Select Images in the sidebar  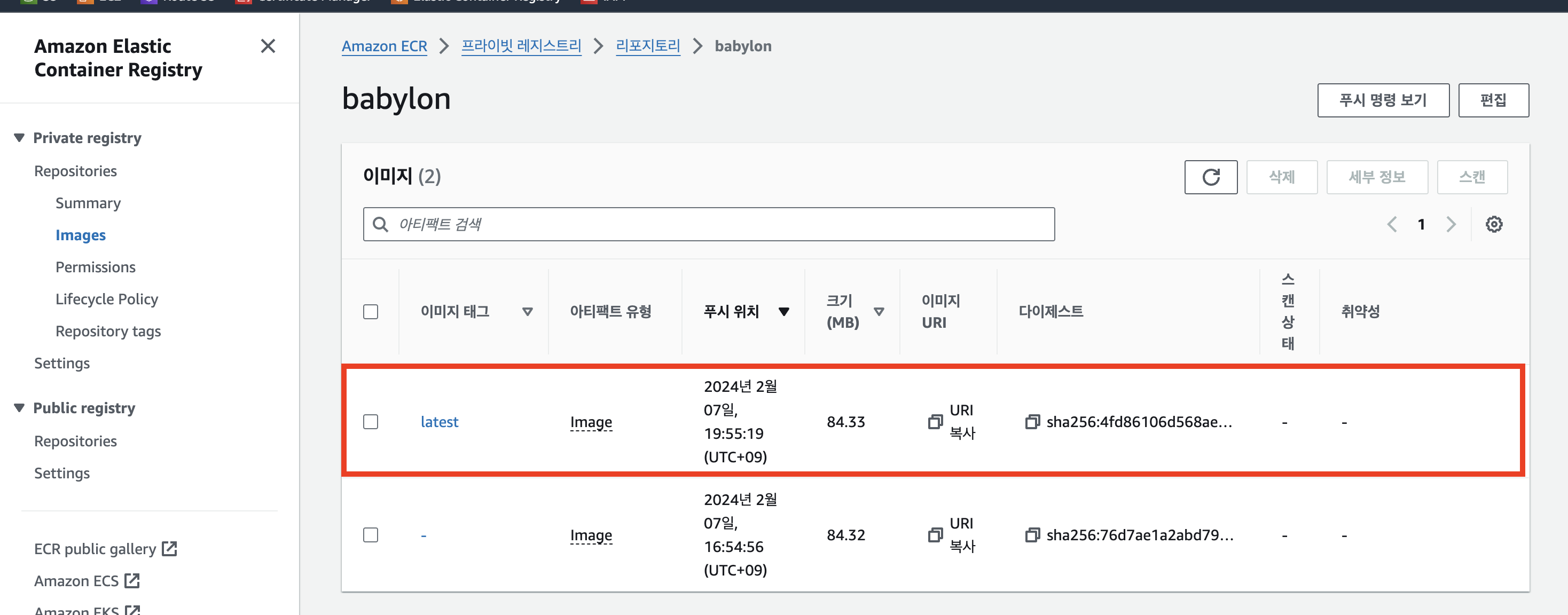coord(80,235)
